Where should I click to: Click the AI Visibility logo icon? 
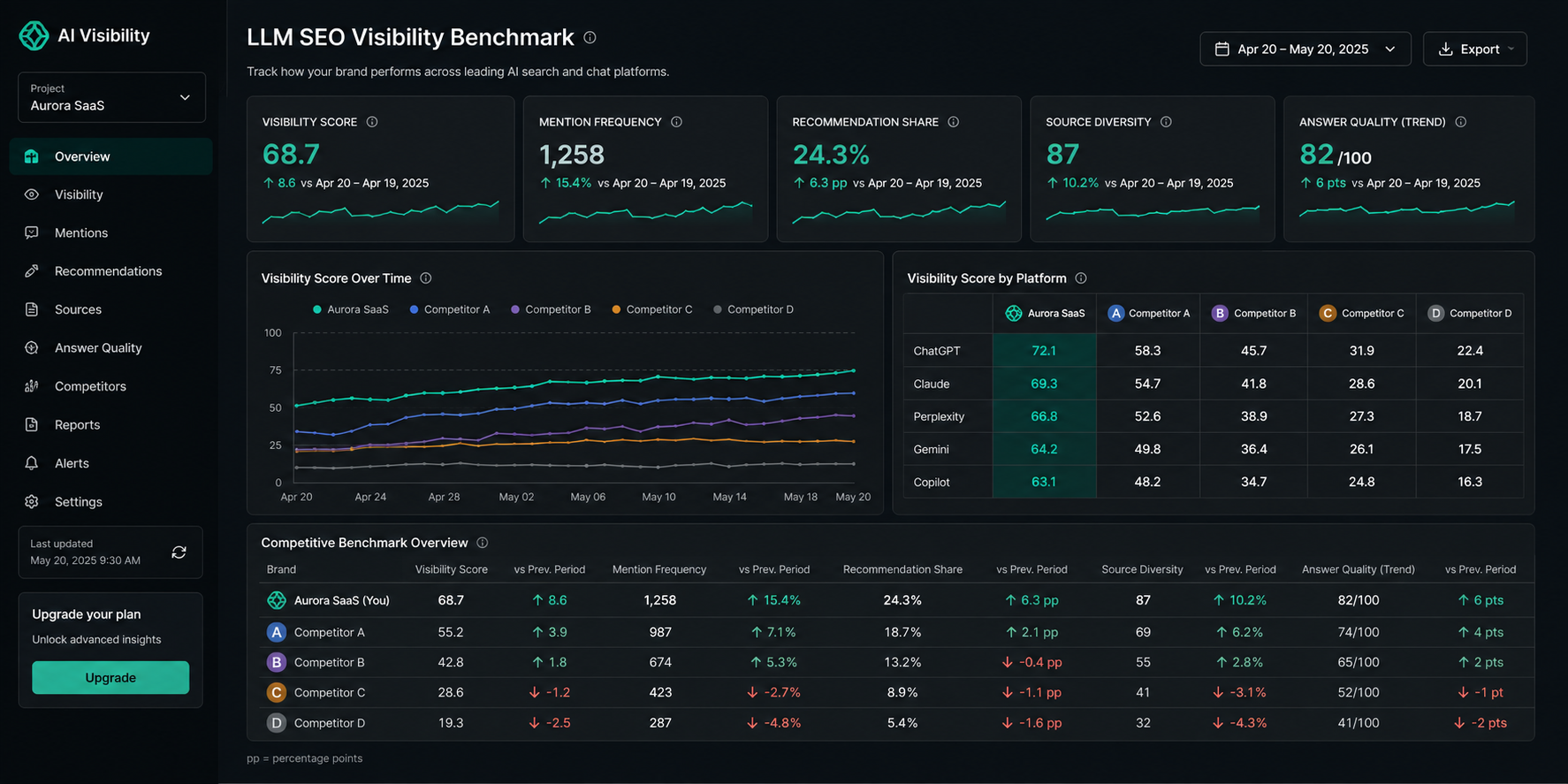coord(34,35)
